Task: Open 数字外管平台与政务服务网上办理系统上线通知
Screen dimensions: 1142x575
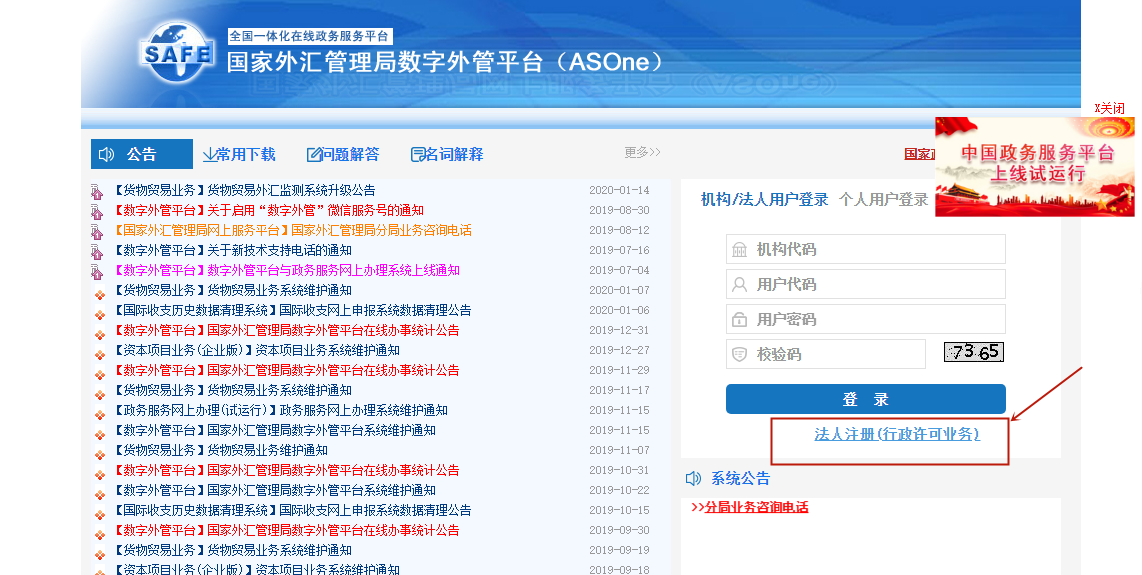Action: [287, 270]
